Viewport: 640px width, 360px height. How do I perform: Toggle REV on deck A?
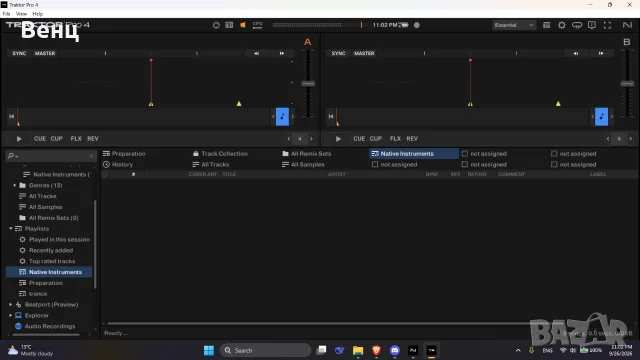93,139
